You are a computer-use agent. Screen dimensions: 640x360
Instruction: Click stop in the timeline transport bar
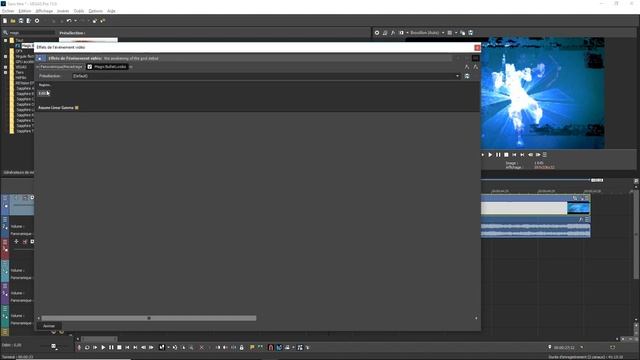119,347
